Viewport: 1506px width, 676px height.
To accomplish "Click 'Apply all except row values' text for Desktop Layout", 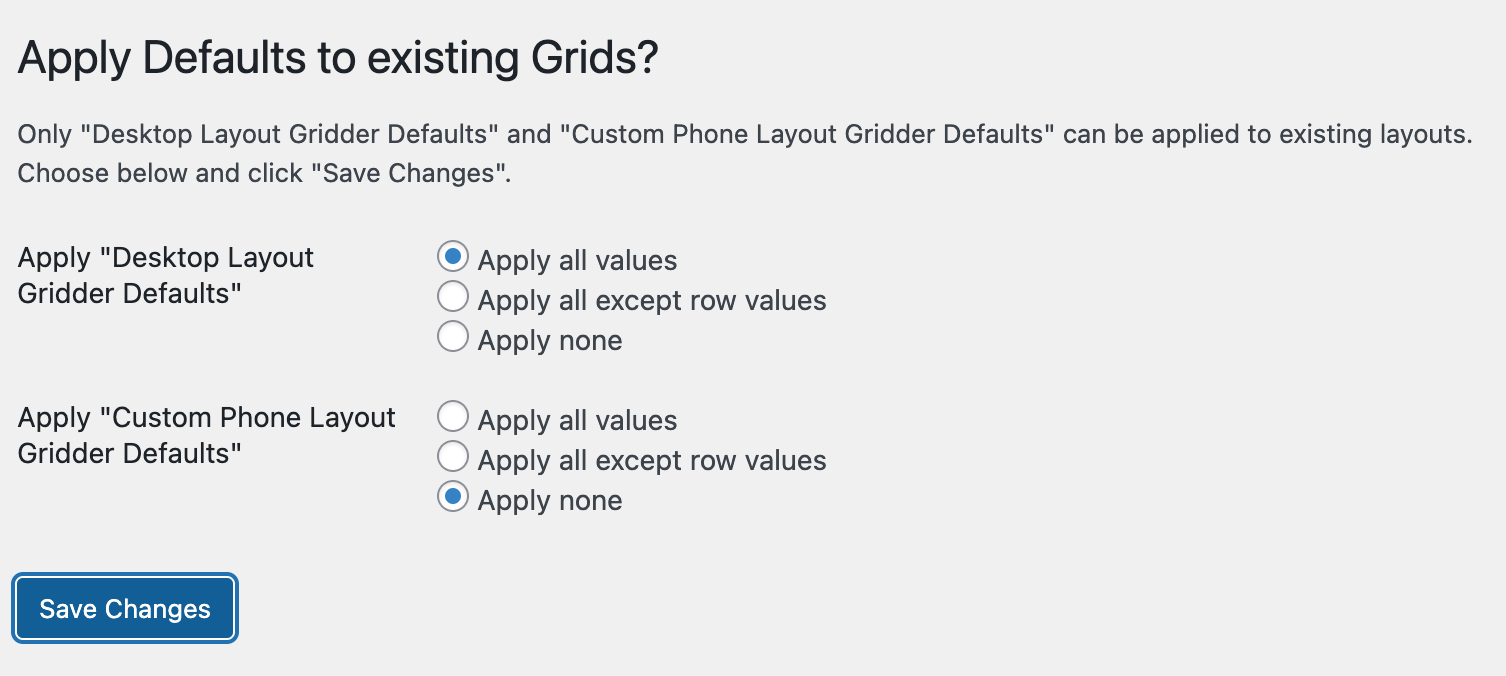I will [652, 301].
